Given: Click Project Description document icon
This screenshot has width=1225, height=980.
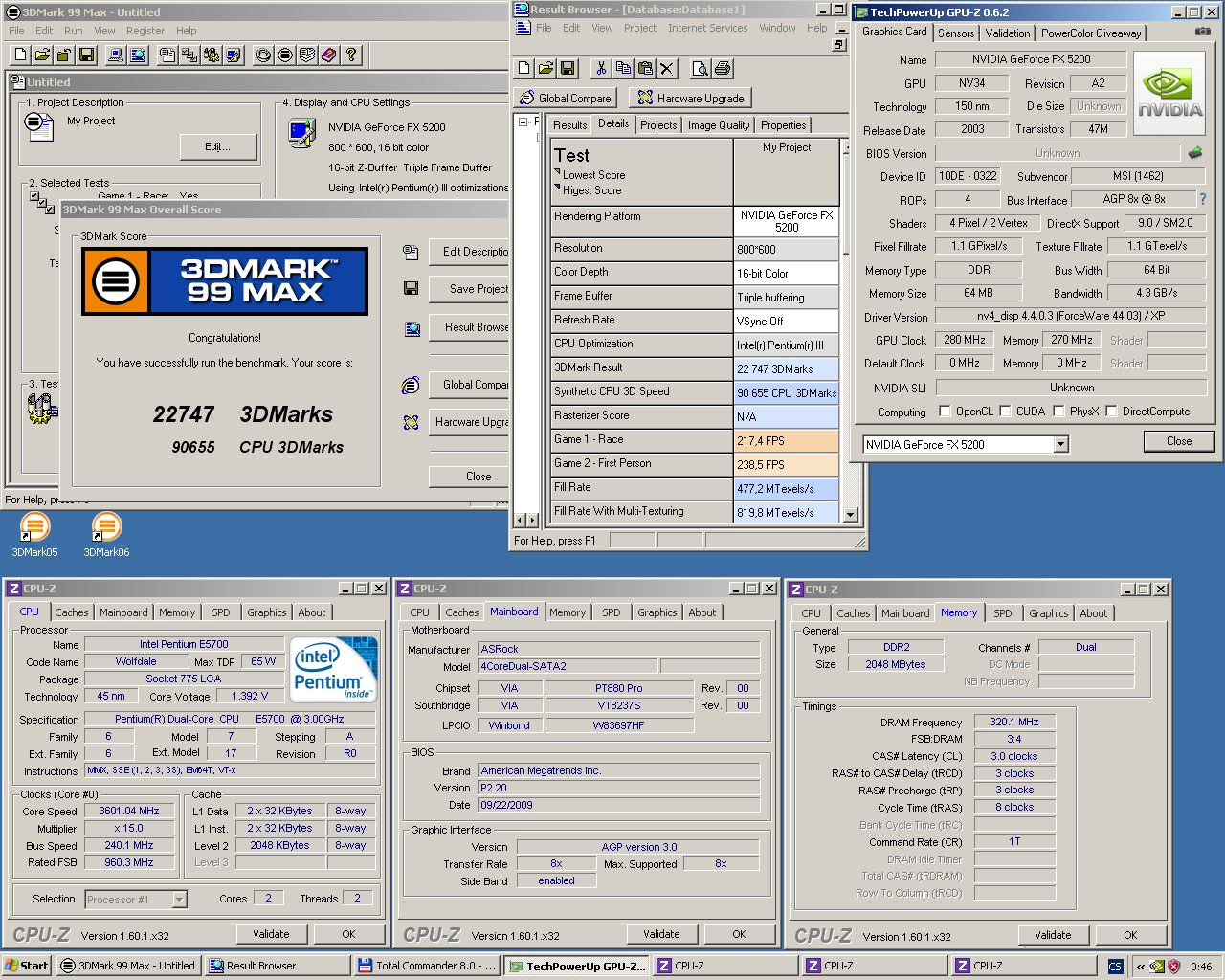Looking at the screenshot, I should (x=38, y=125).
